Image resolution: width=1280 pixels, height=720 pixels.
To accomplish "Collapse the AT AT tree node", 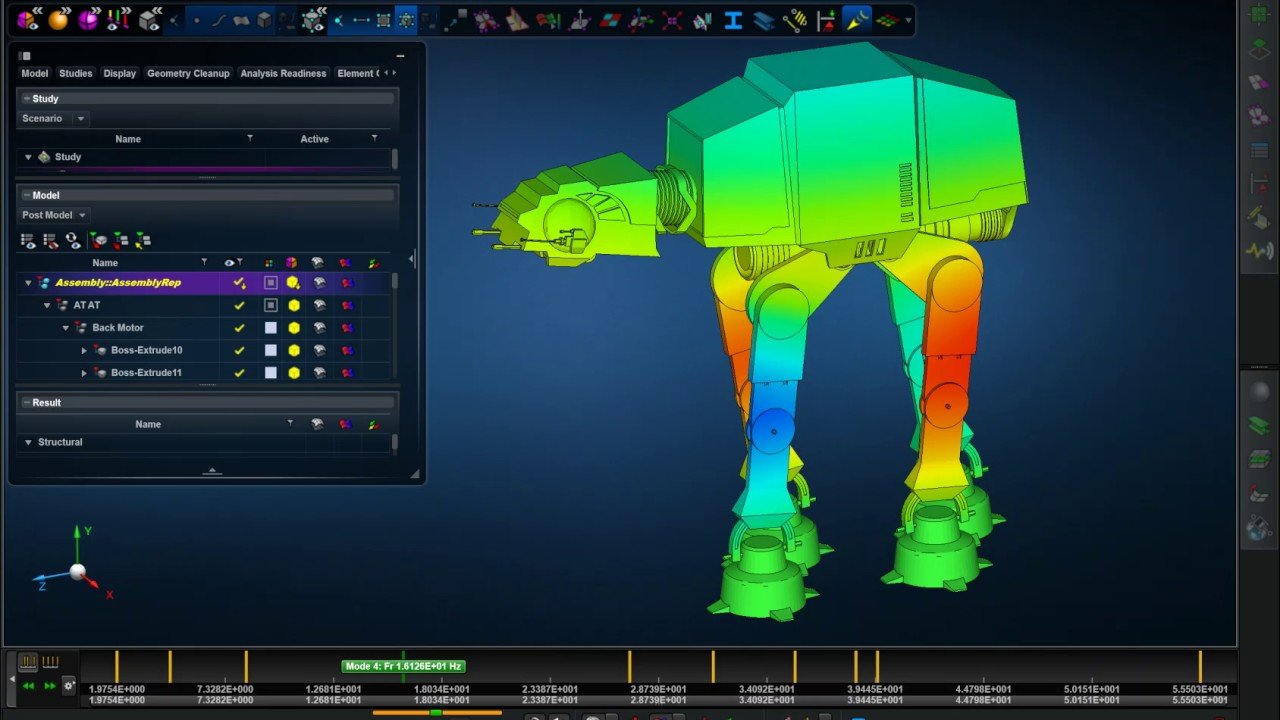I will [47, 305].
